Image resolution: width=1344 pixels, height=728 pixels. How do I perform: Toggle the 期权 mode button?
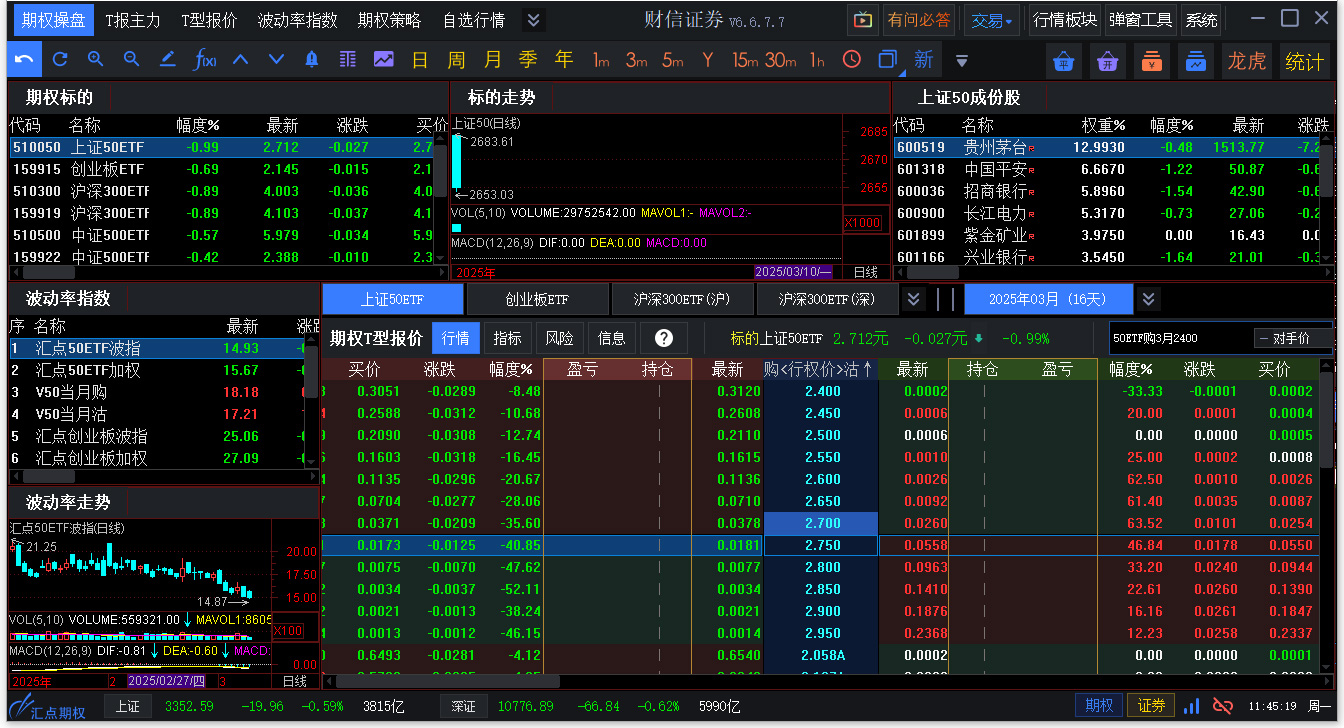pos(1098,705)
